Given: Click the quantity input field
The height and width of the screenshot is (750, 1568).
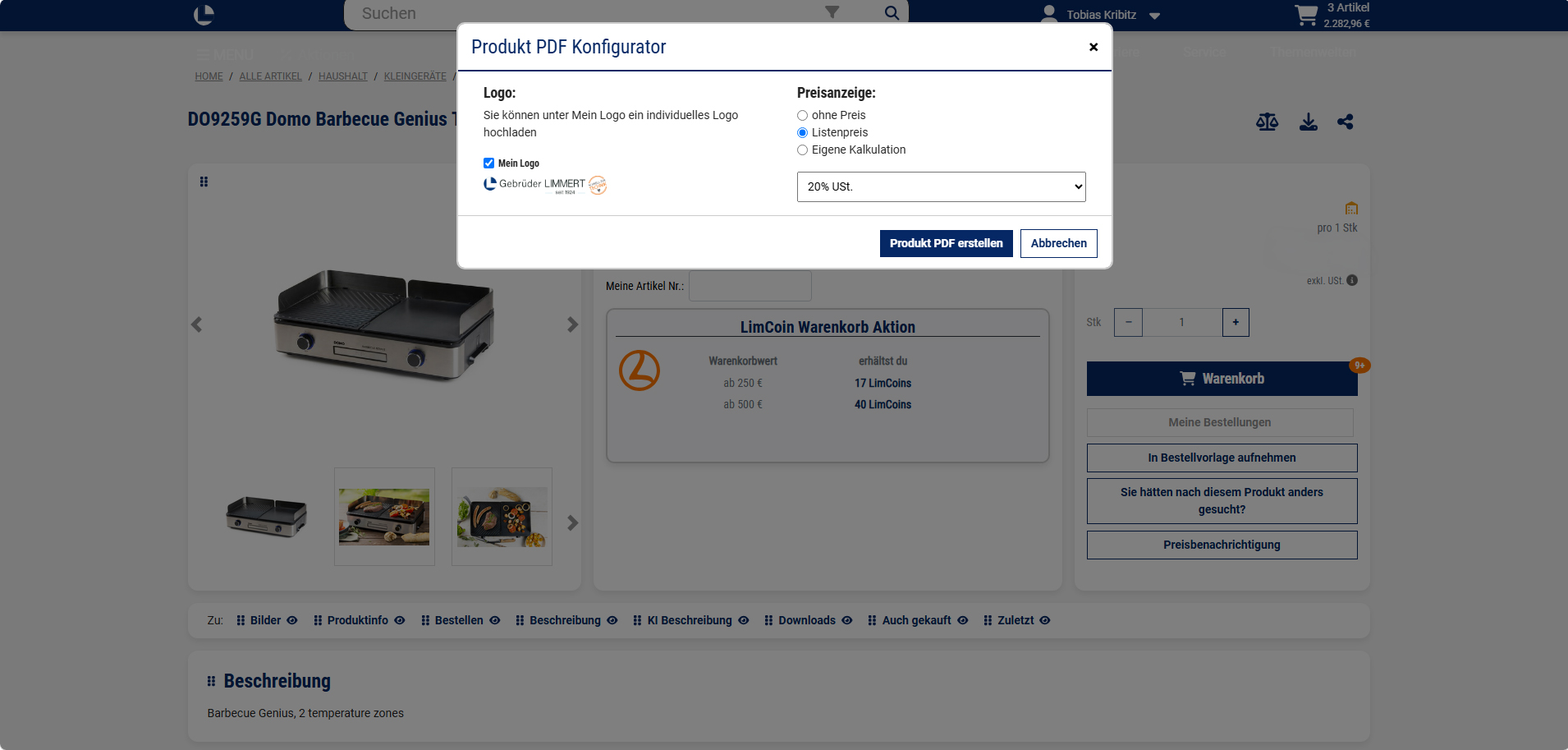Looking at the screenshot, I should pos(1182,322).
